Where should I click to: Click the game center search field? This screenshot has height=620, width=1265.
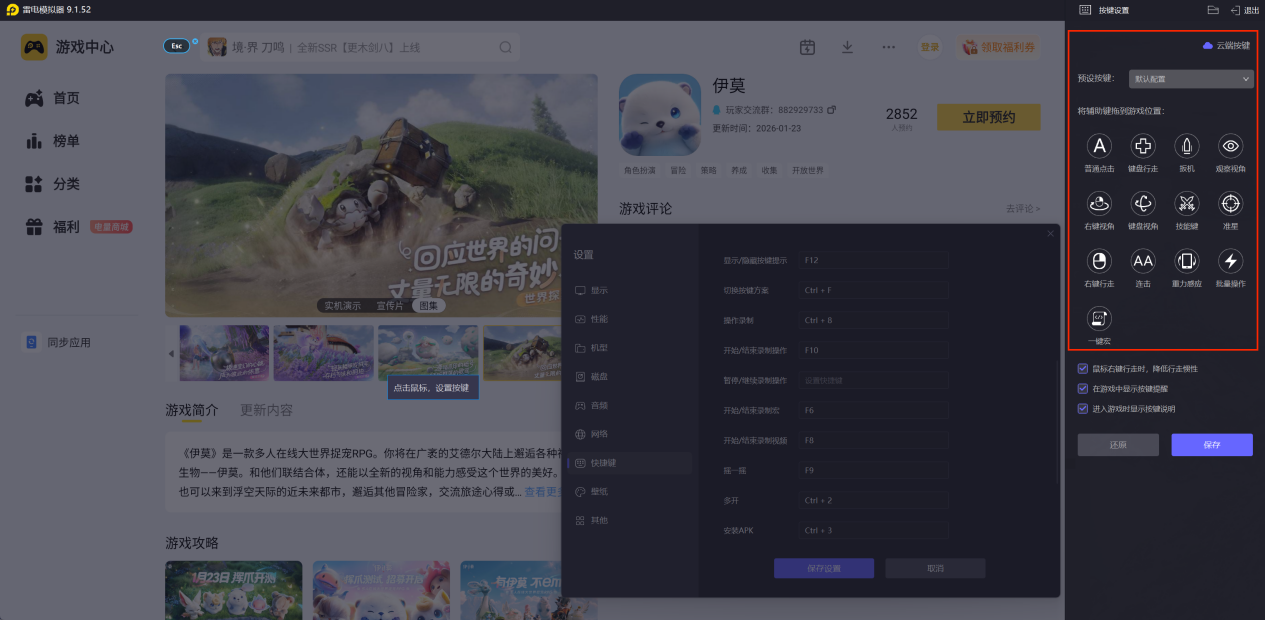[x=359, y=47]
